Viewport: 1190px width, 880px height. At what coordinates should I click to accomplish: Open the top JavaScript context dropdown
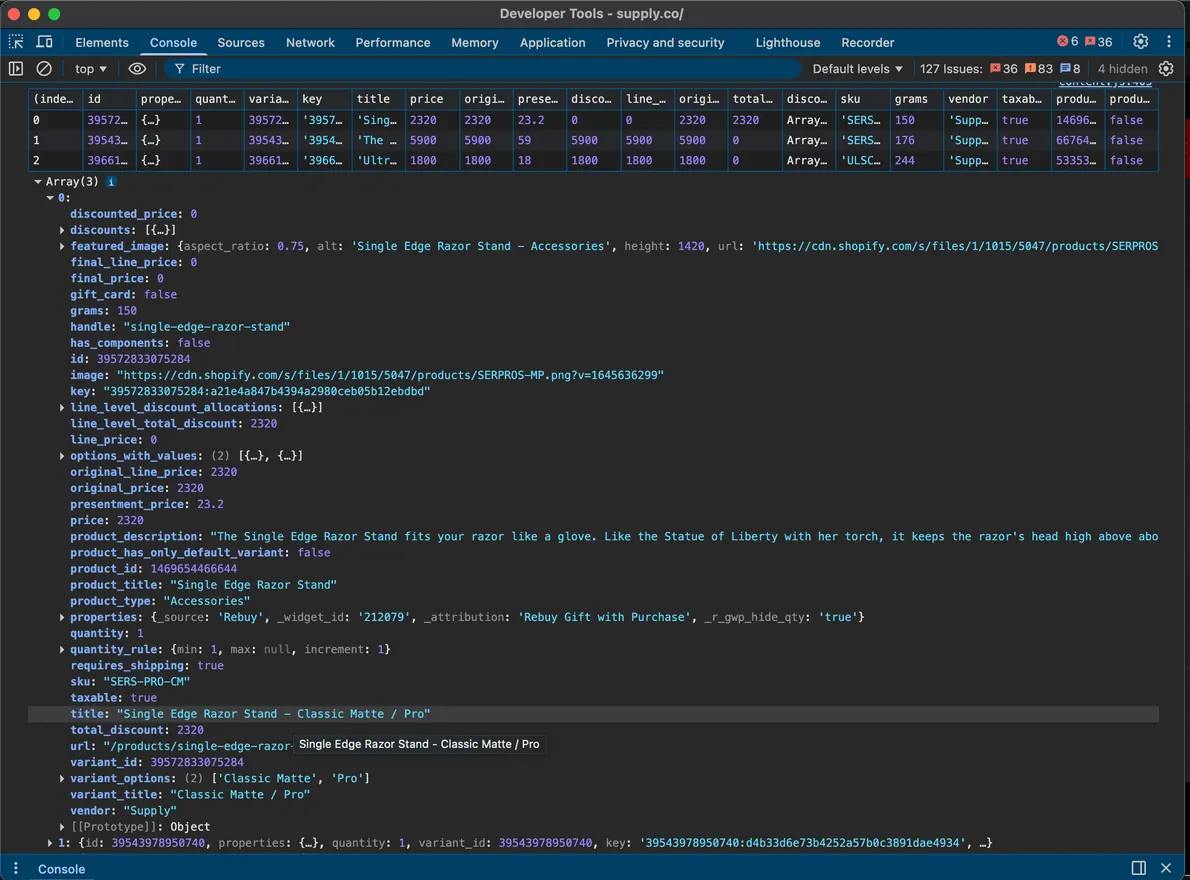pyautogui.click(x=90, y=68)
